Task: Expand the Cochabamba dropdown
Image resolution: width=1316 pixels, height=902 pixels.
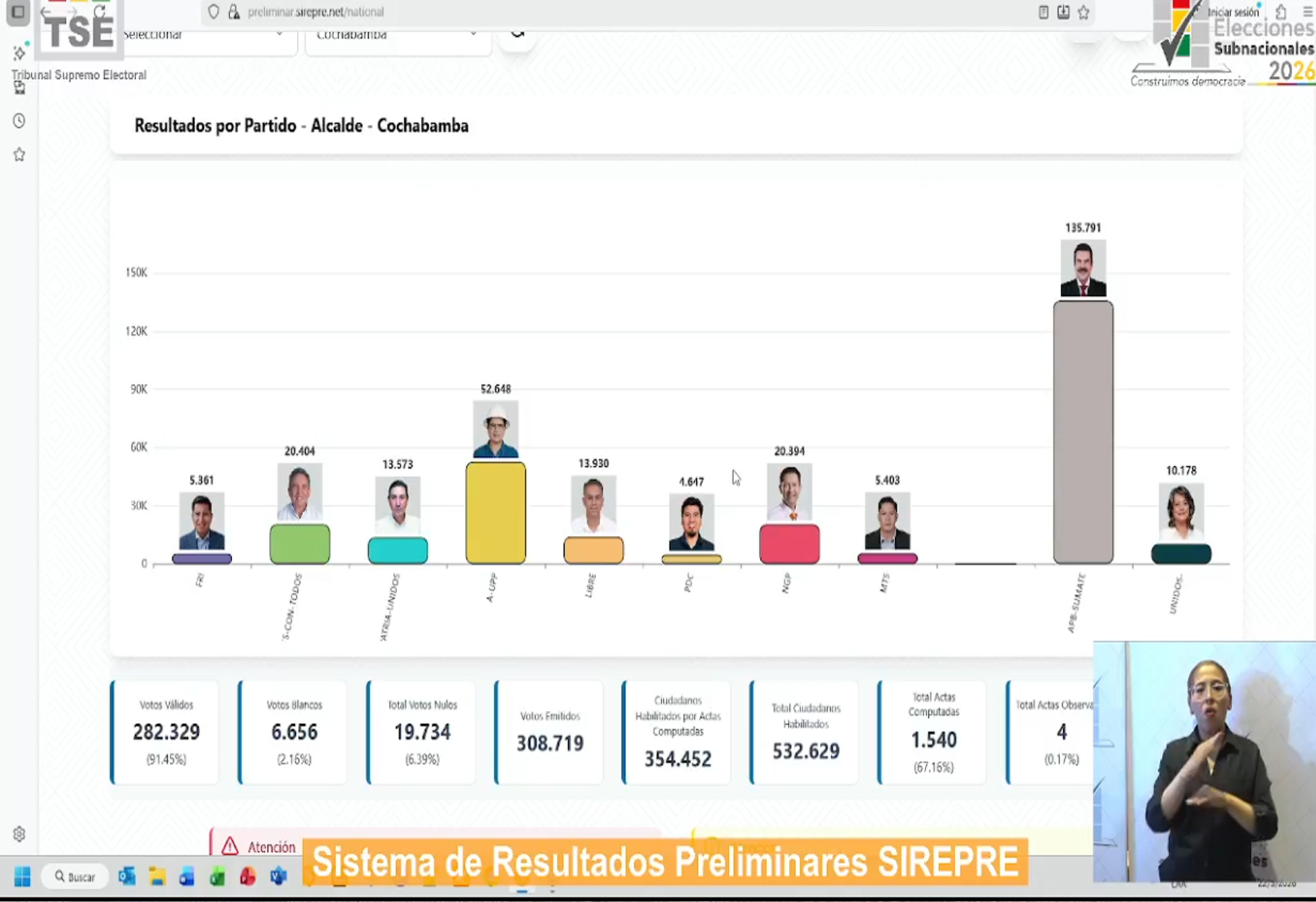Action: [x=397, y=35]
